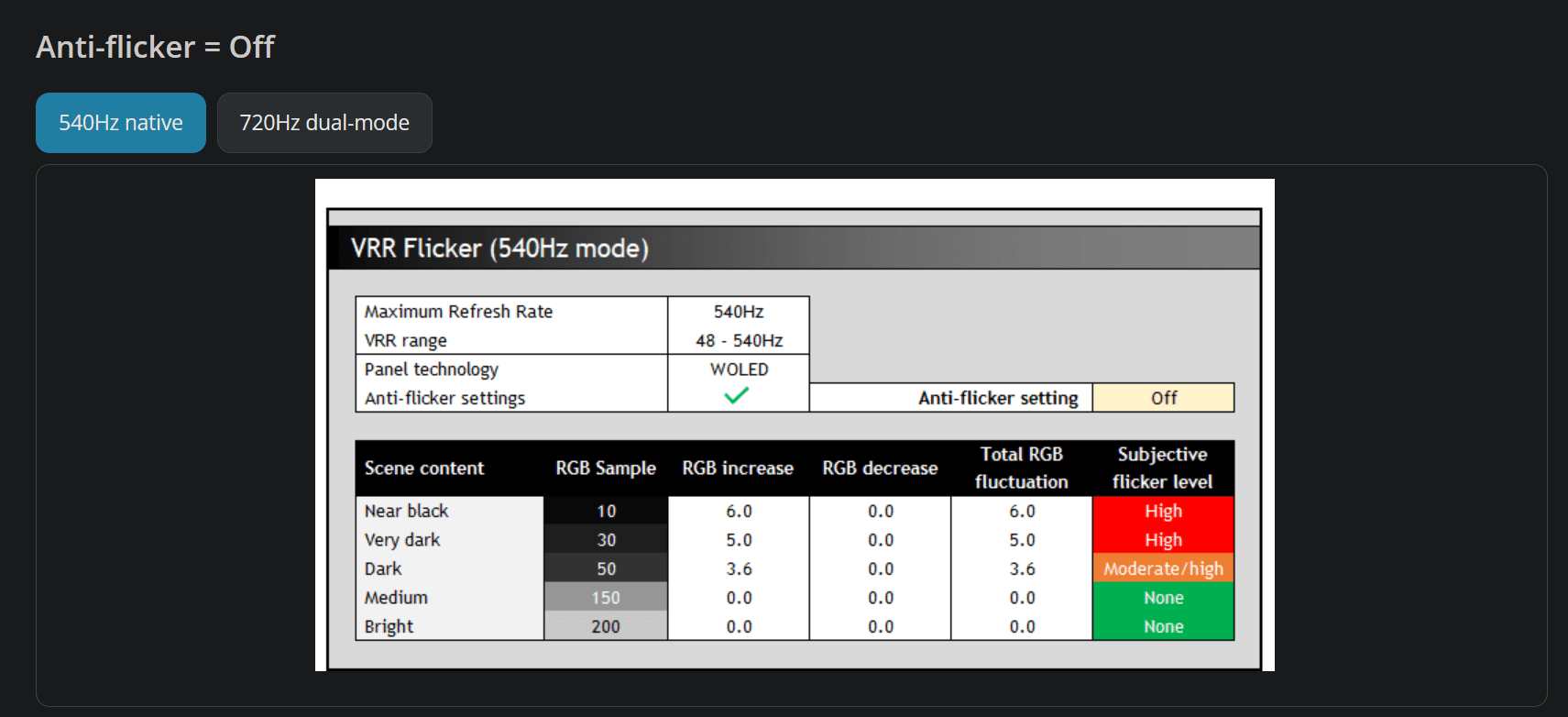The width and height of the screenshot is (1568, 717).
Task: Click the Subjective flicker level header
Action: (1163, 468)
